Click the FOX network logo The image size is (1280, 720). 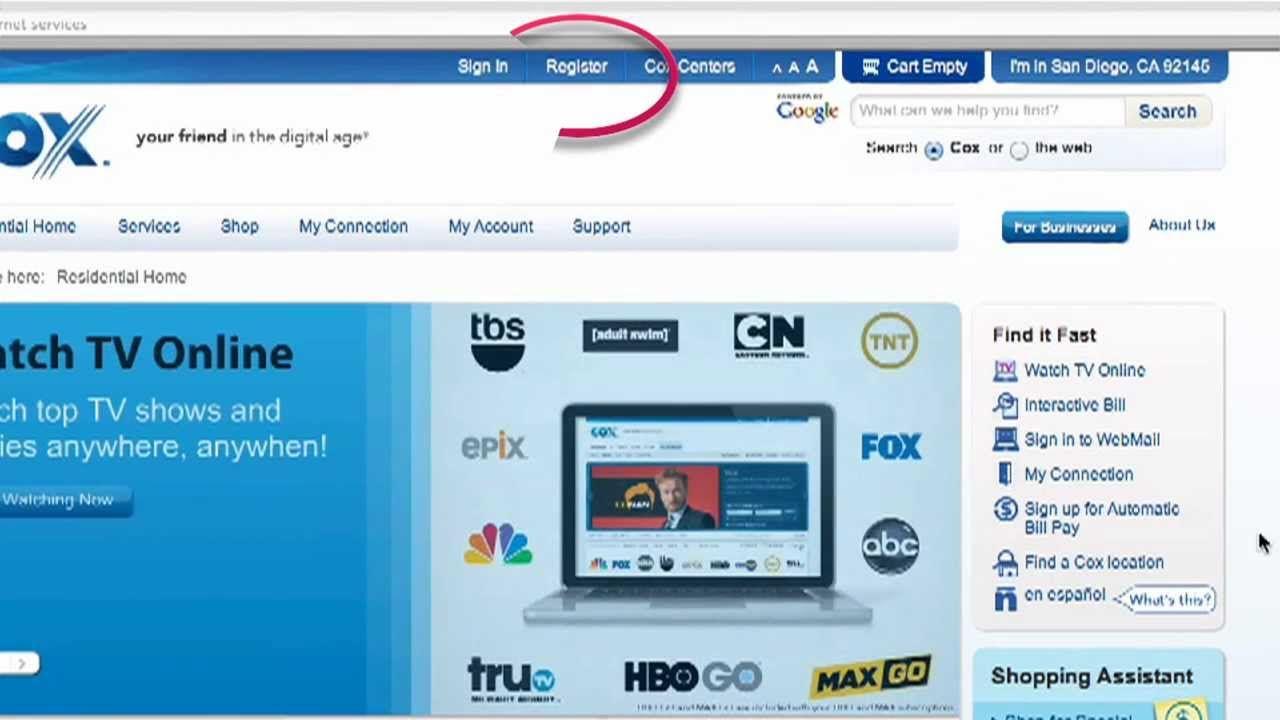pos(891,446)
